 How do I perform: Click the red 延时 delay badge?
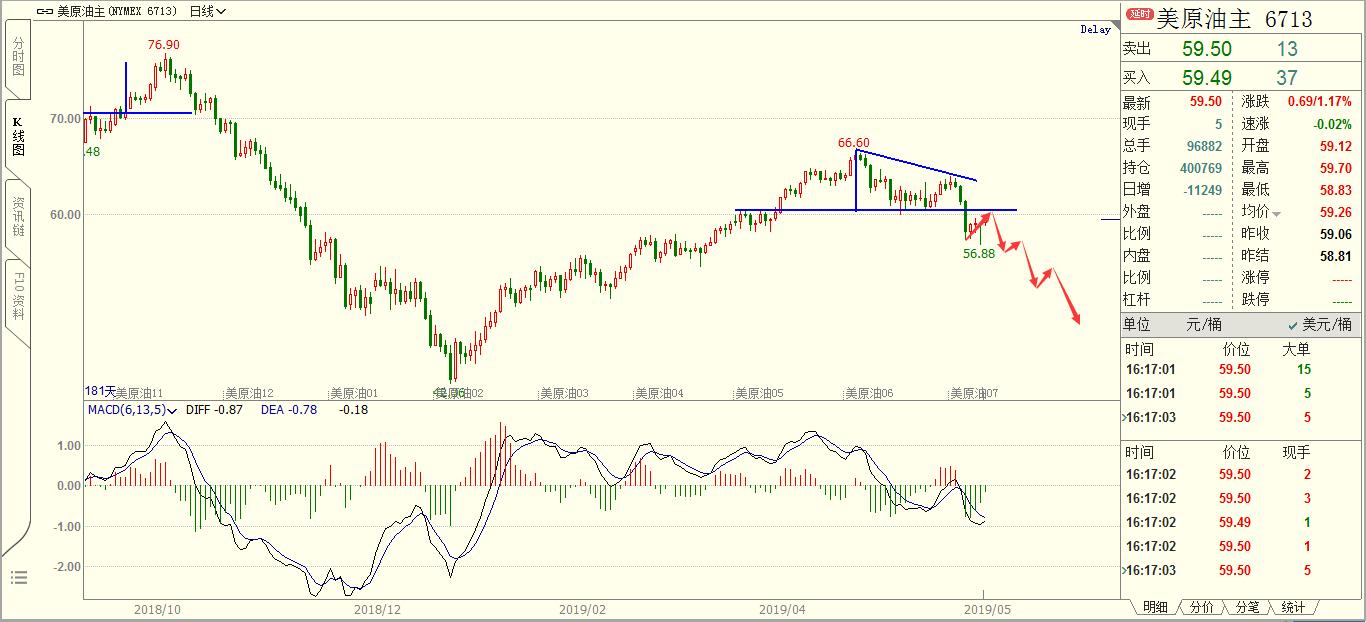coord(1139,15)
